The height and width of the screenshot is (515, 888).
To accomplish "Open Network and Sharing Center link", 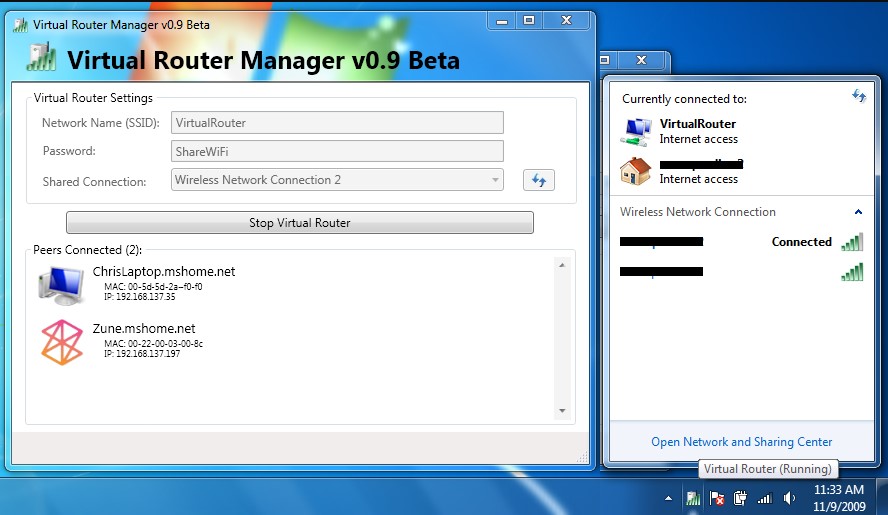I will 741,441.
